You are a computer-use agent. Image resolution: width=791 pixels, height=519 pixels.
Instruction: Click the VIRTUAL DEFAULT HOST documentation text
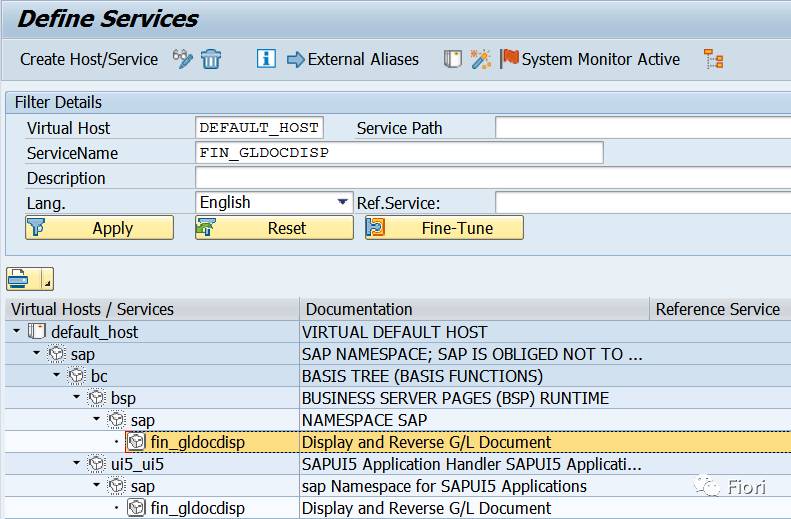tap(394, 332)
